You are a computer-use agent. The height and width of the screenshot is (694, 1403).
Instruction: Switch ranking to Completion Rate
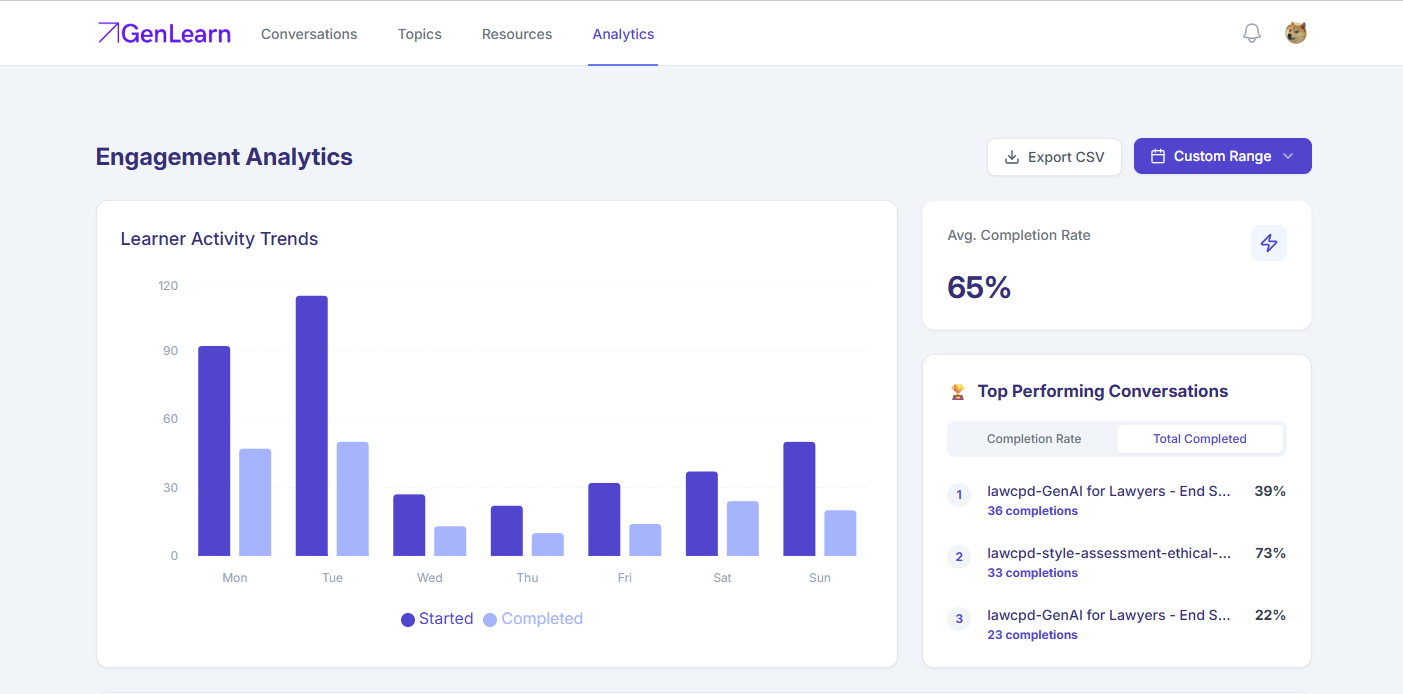coord(1034,439)
